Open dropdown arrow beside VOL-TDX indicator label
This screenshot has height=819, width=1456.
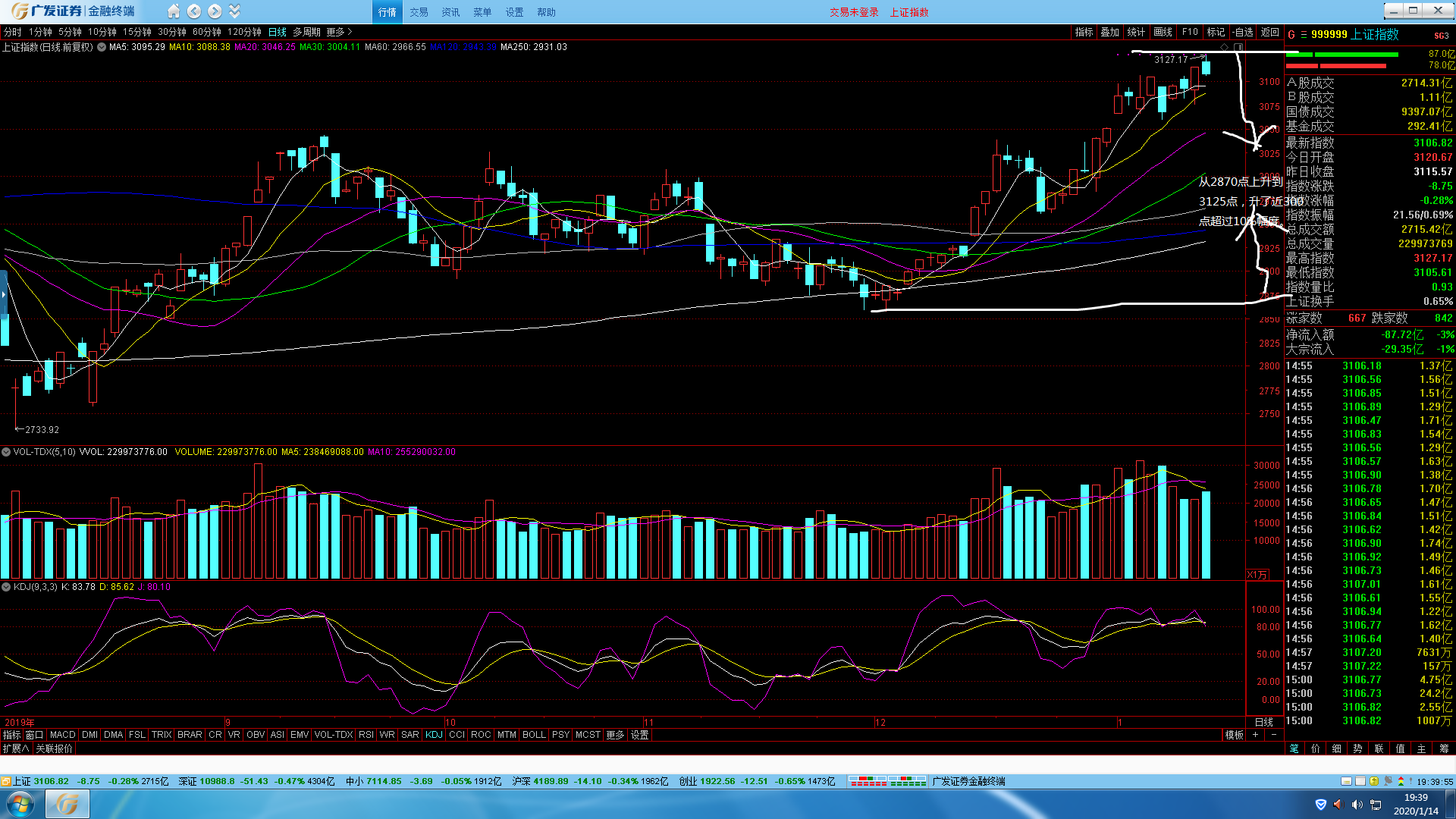pos(6,452)
